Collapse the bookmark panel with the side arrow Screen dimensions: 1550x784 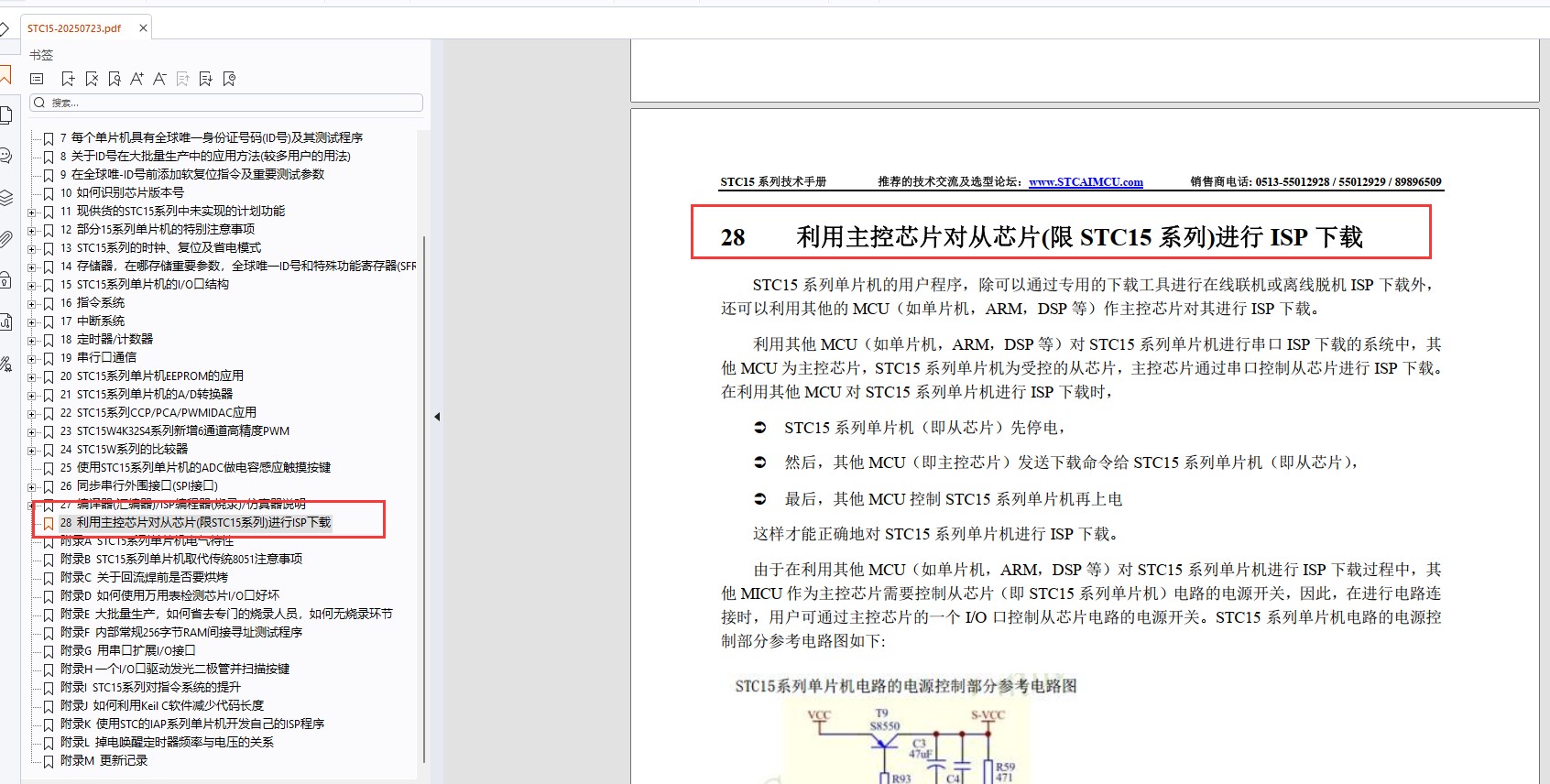(437, 417)
